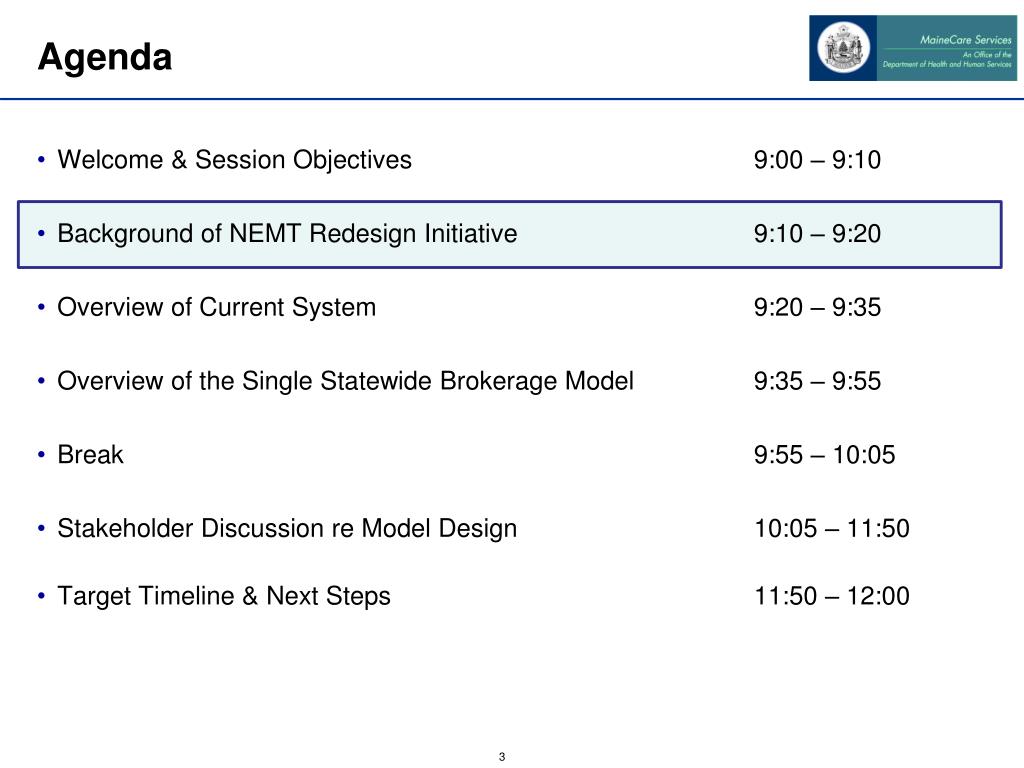Click Stakeholder Discussion re Model Design
1024x768 pixels.
[287, 529]
